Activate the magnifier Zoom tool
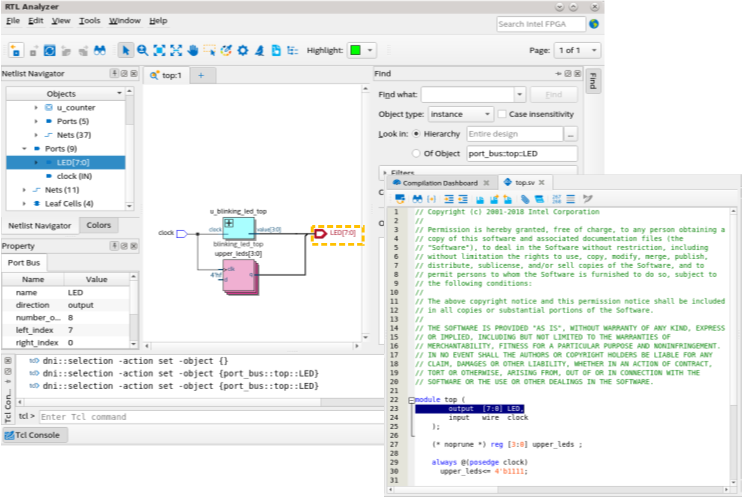742x497 pixels. [142, 50]
